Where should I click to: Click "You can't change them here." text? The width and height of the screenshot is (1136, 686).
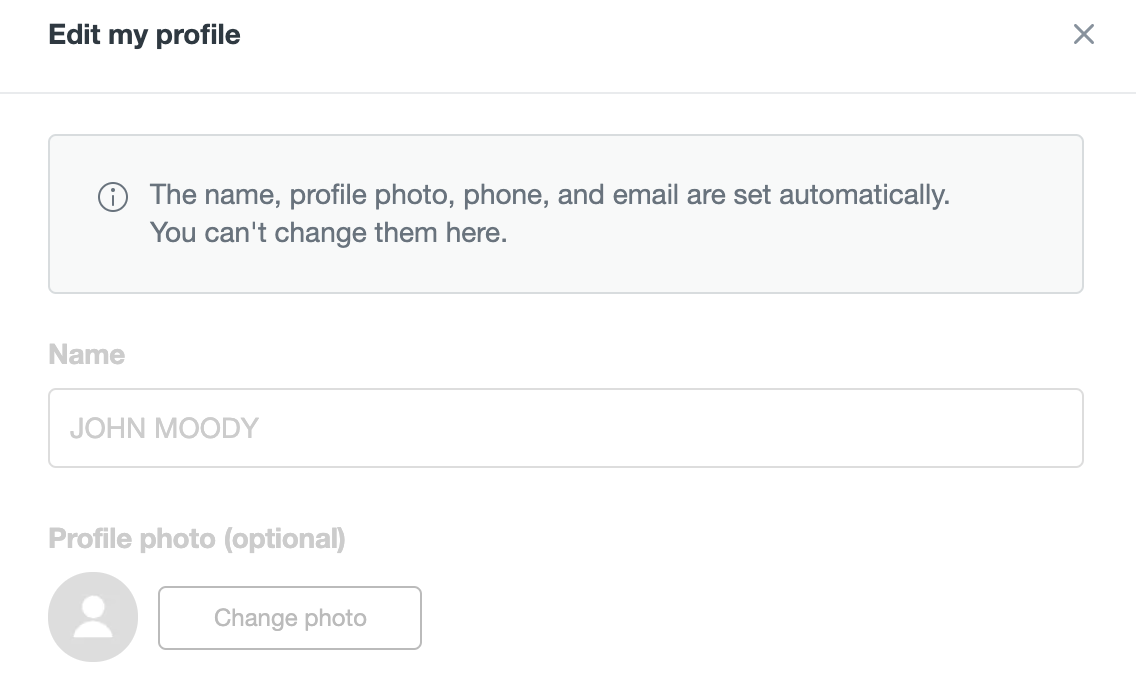point(328,233)
